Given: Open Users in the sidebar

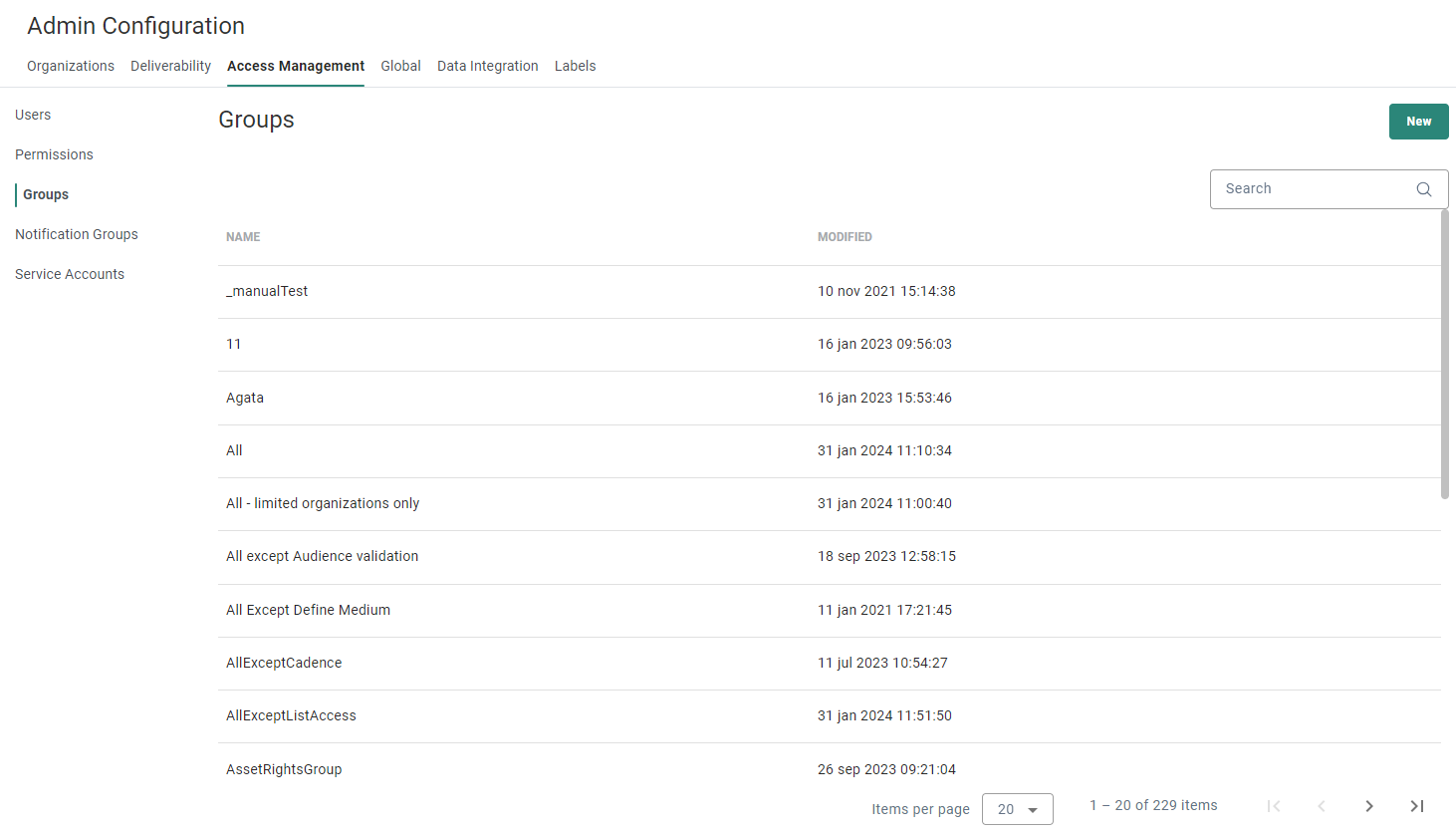Looking at the screenshot, I should tap(33, 115).
